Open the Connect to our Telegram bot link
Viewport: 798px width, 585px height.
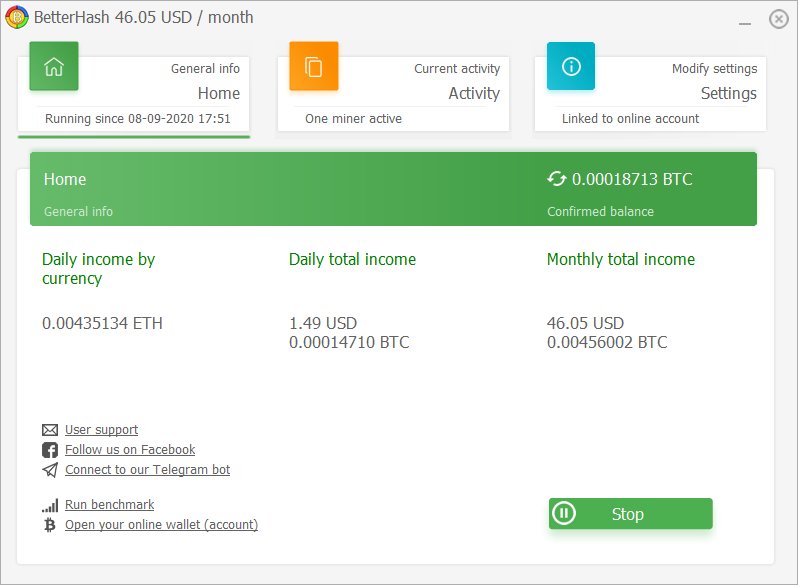pyautogui.click(x=147, y=469)
